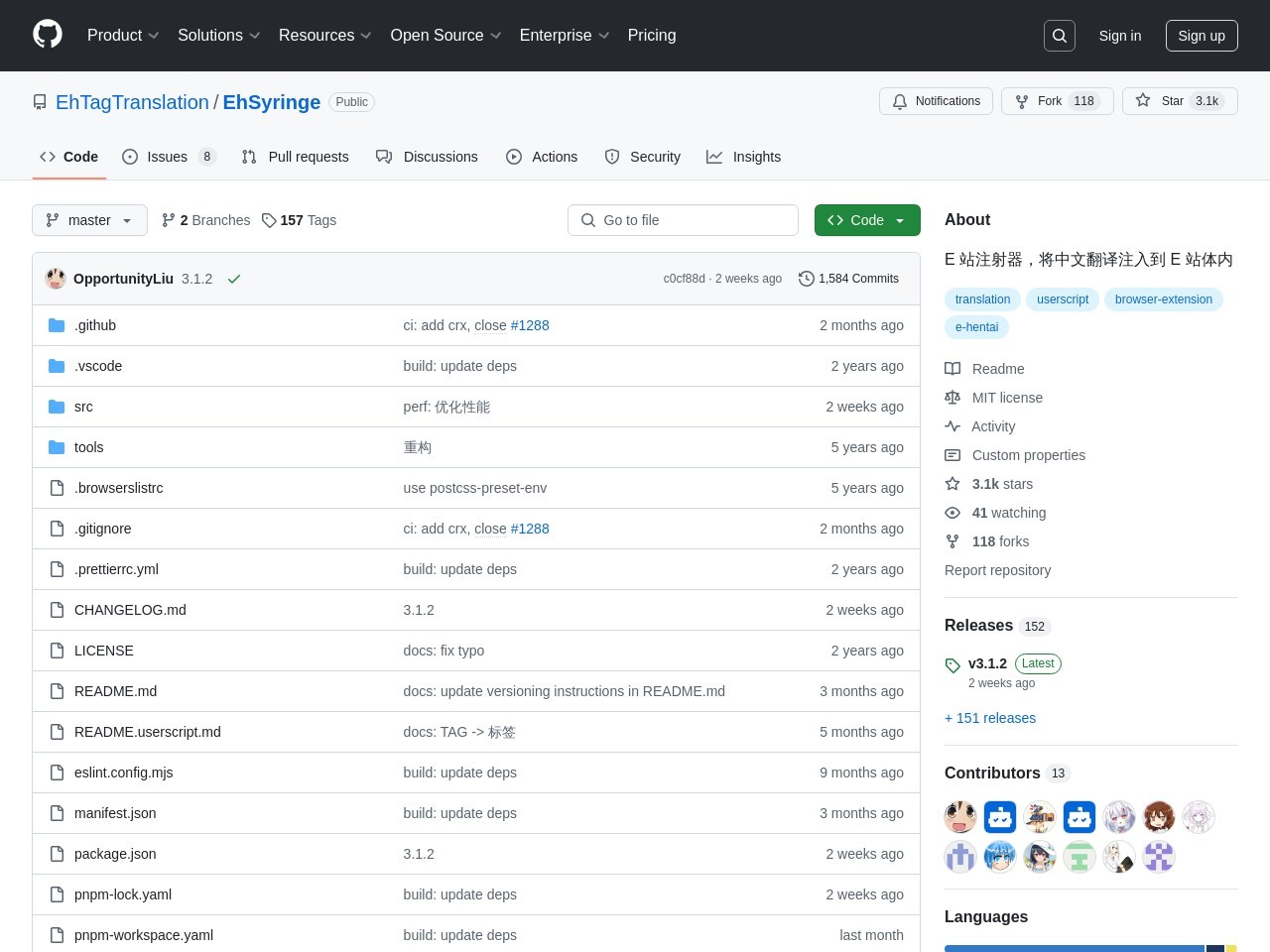
Task: Click the star icon beside 3.1k stars
Action: point(952,484)
